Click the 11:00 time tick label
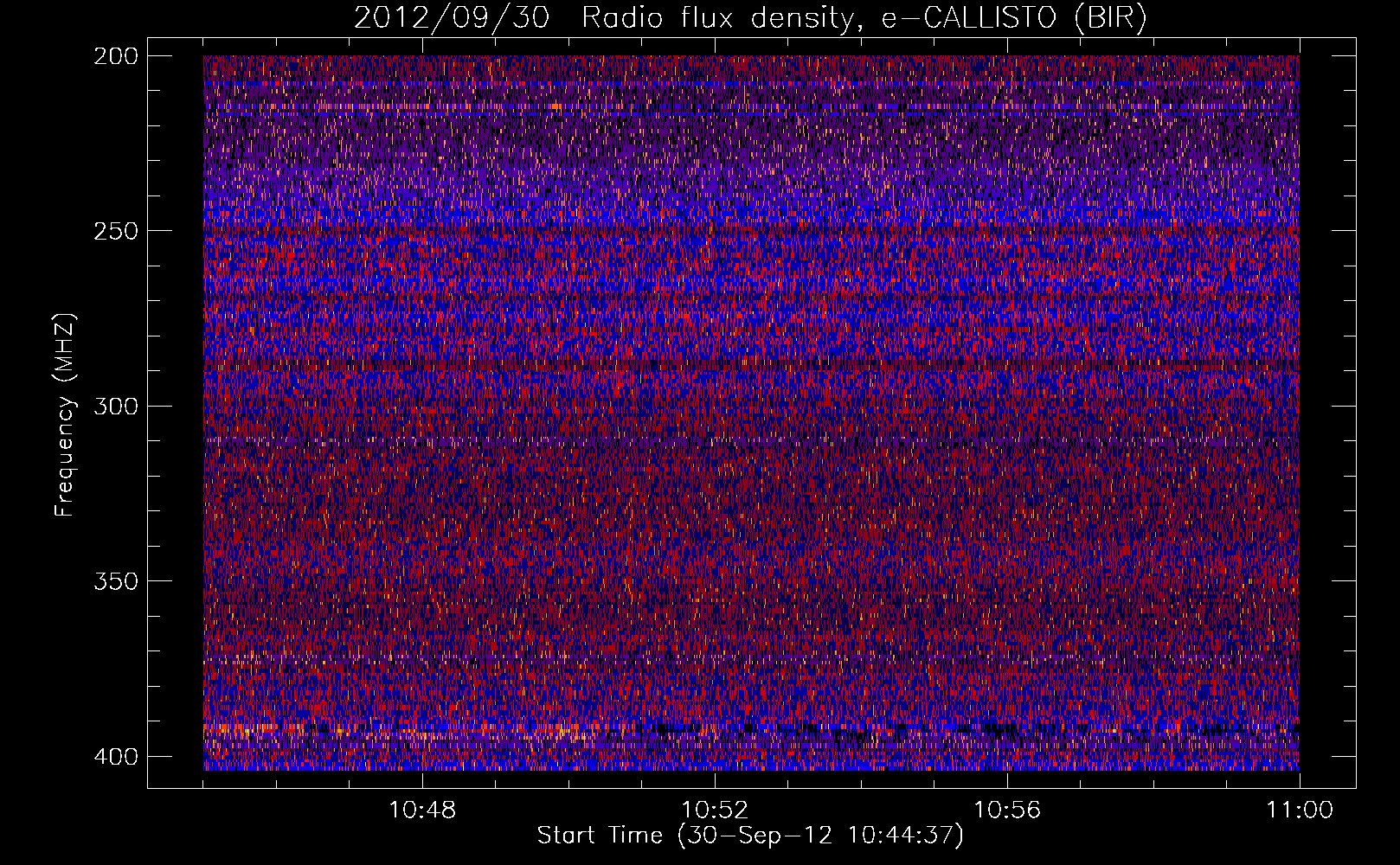 1300,811
